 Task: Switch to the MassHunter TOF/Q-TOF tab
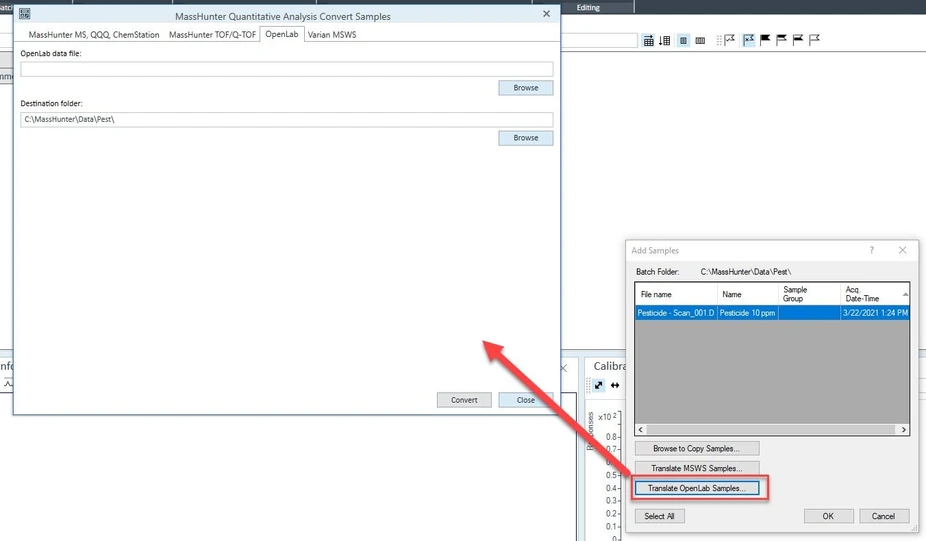click(213, 35)
